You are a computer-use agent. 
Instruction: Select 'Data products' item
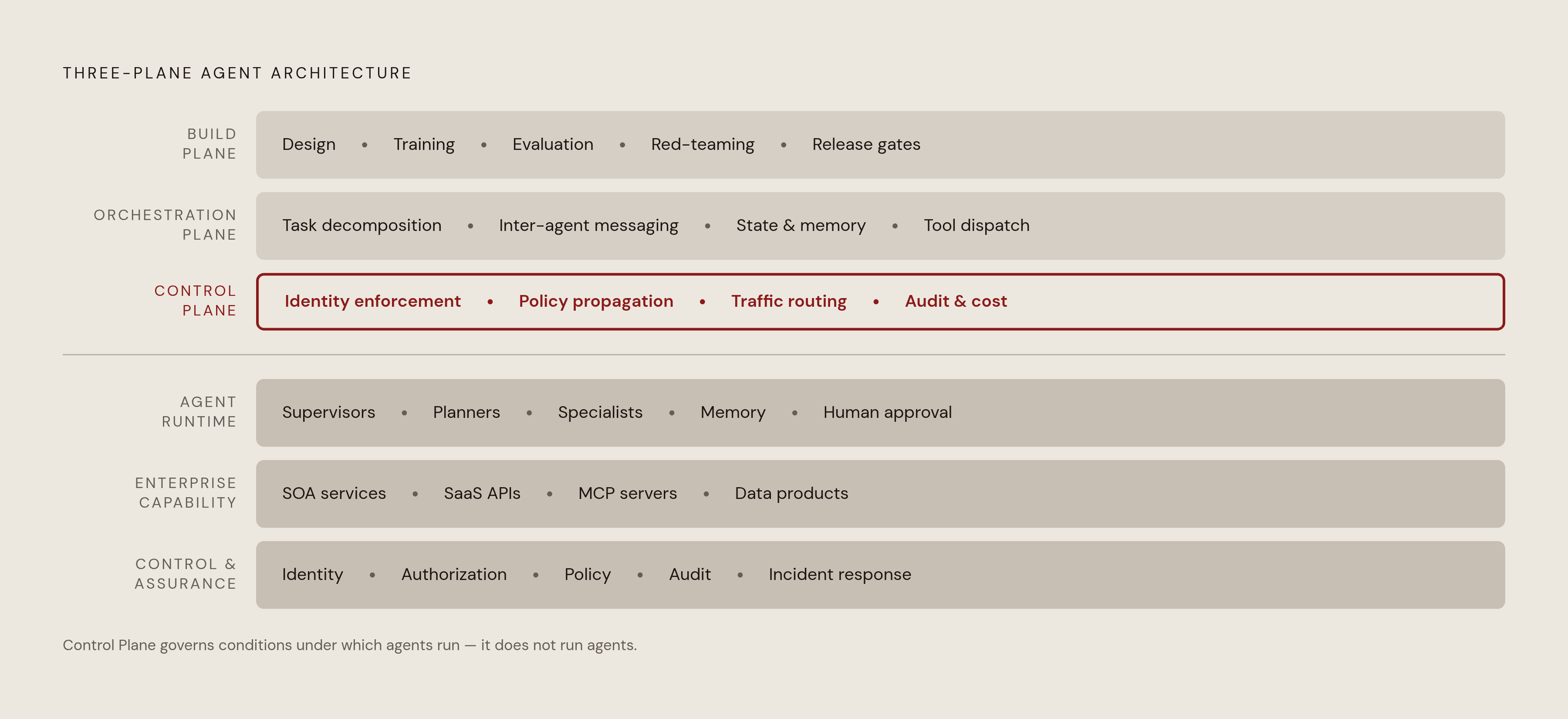[791, 493]
